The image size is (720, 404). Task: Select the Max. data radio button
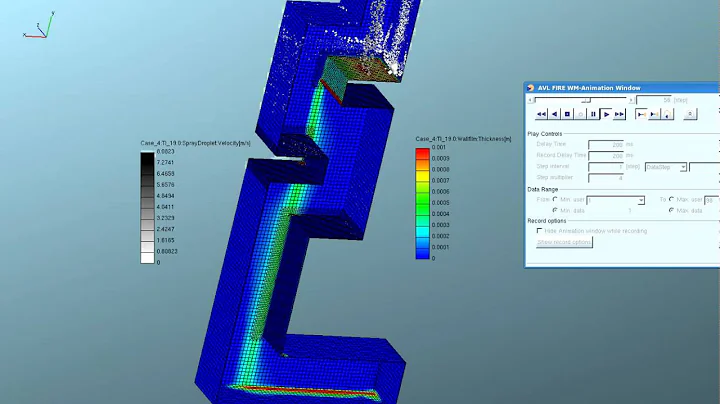tap(671, 210)
